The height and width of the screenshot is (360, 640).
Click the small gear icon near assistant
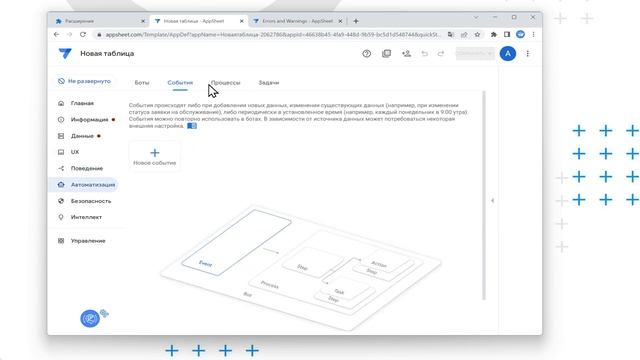(x=104, y=313)
